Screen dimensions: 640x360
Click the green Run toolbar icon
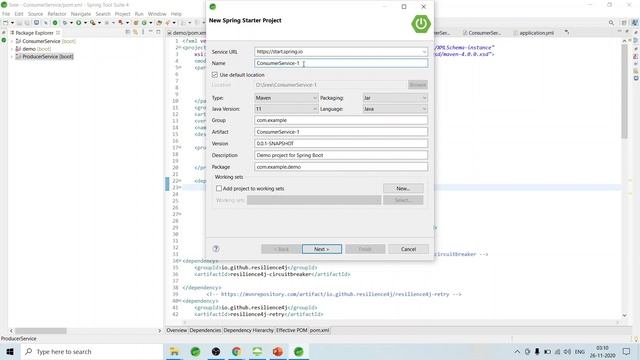point(79,23)
